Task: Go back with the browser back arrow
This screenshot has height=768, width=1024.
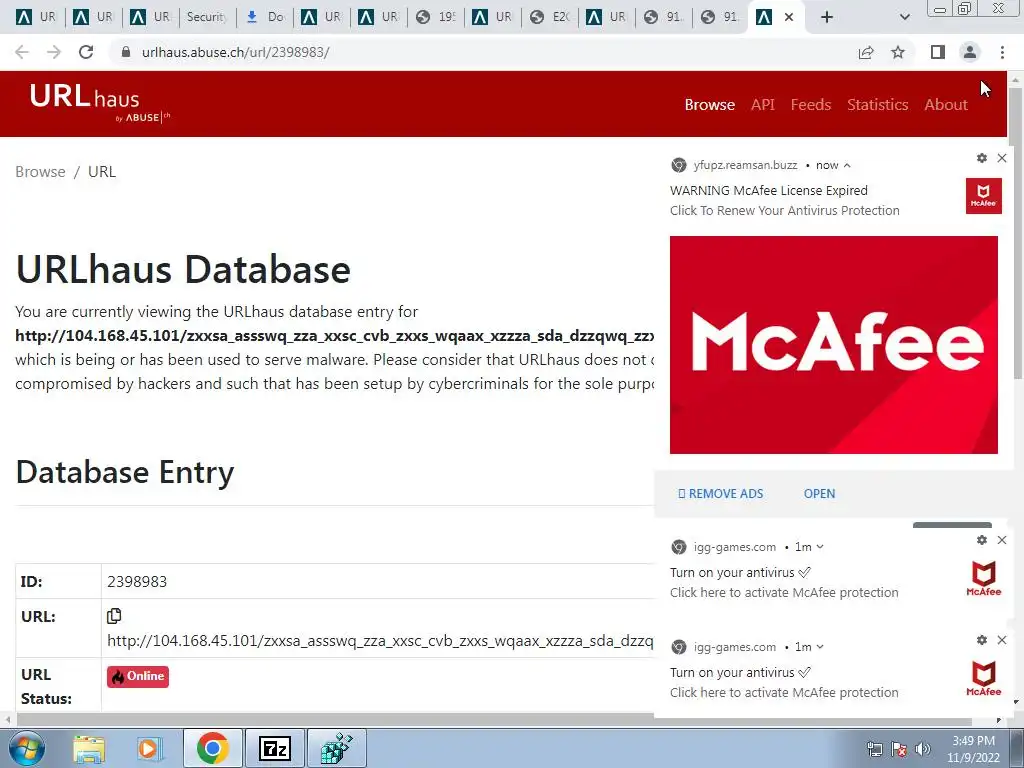Action: pos(22,52)
